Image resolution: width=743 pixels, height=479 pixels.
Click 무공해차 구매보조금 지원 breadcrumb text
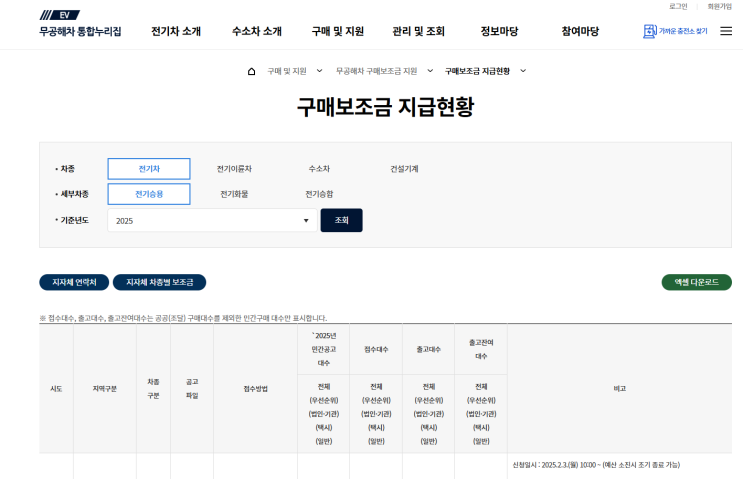(x=376, y=71)
